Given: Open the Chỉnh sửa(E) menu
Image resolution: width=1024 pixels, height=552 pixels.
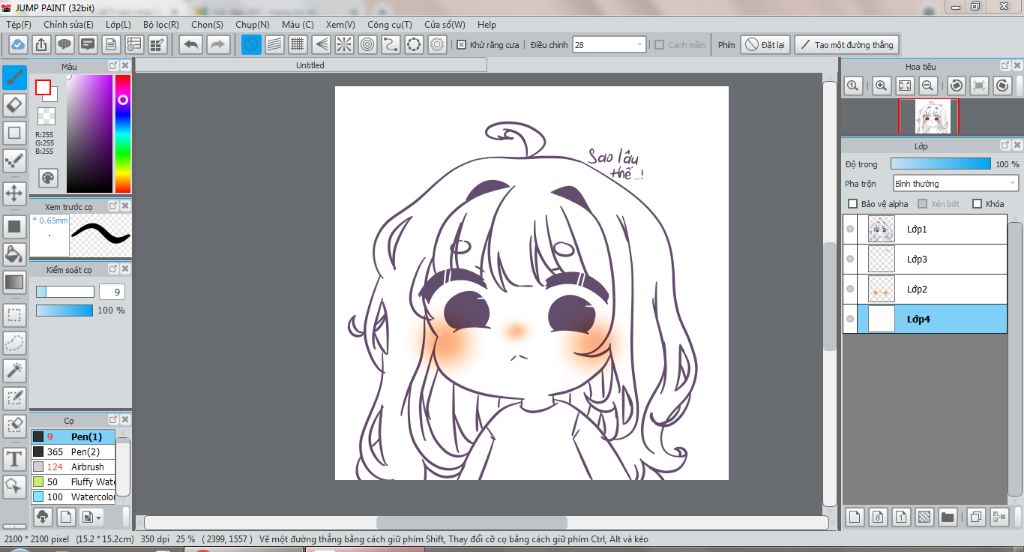Looking at the screenshot, I should (x=69, y=24).
